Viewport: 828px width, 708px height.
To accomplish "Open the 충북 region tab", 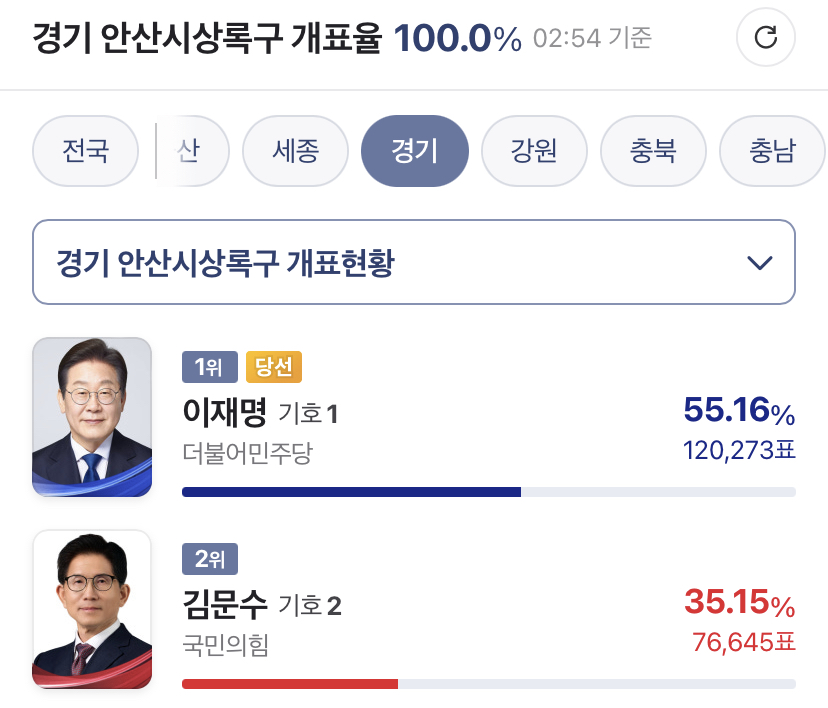I will [x=653, y=152].
